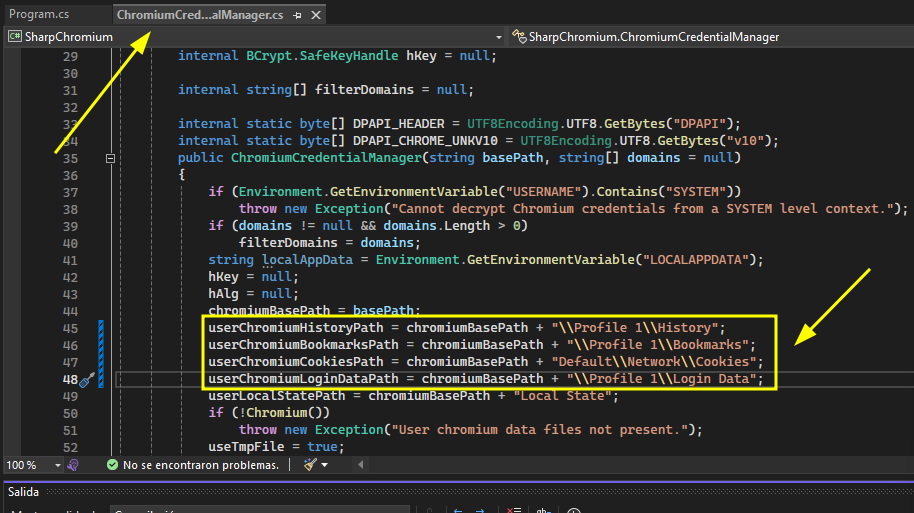
Task: Click 'userChromiumLoginDataPath' on line 48
Action: (x=303, y=379)
